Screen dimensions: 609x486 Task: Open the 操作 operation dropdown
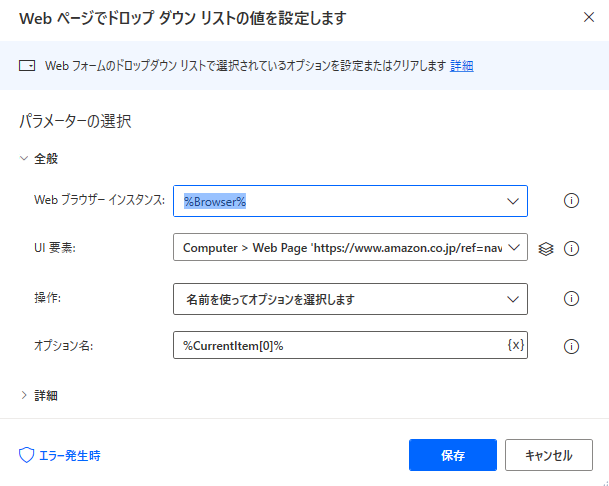(350, 299)
